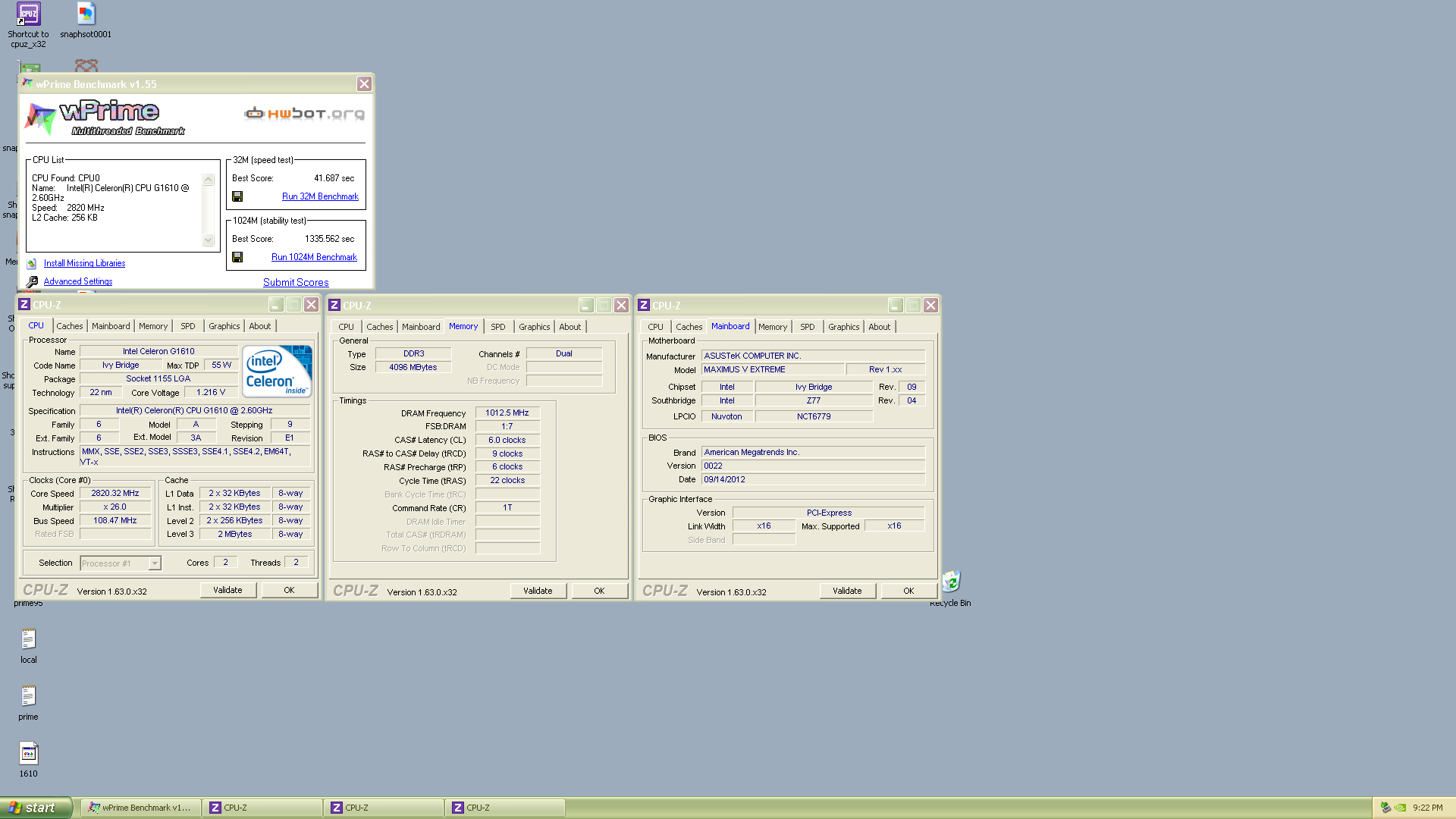Click the Install Missing Libraries icon
1456x819 pixels.
pos(32,264)
